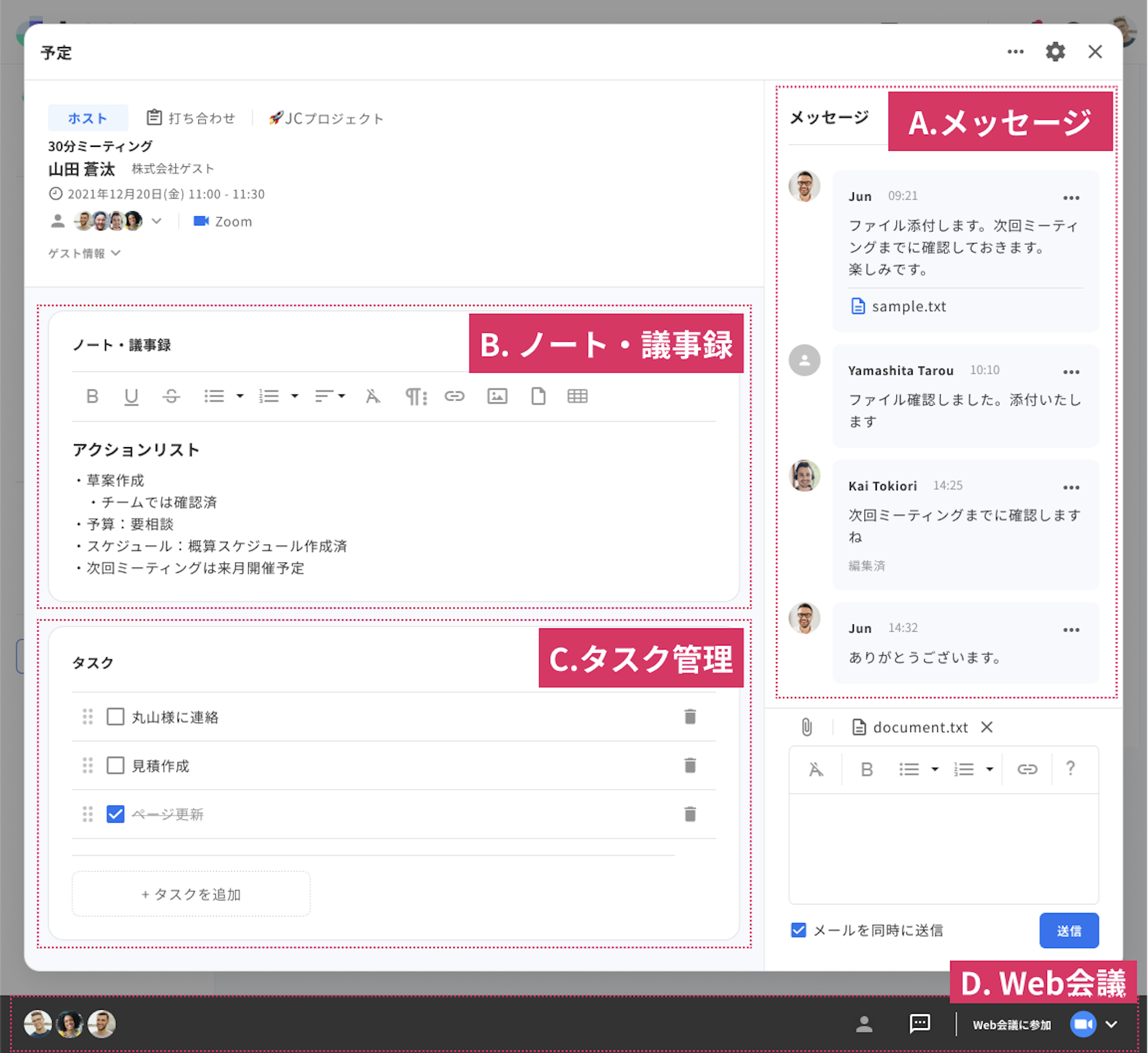
Task: Open the settings gear icon
Action: pyautogui.click(x=1055, y=52)
